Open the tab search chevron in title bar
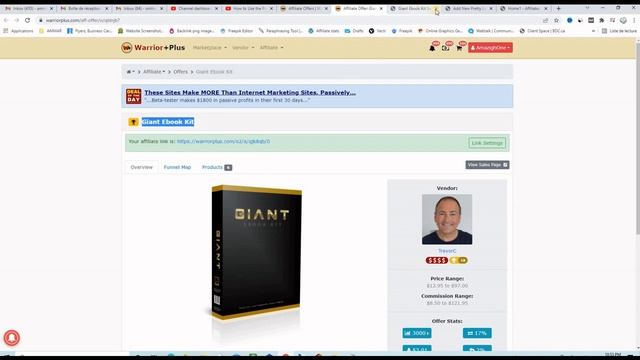Screen dimensions: 640x360 (x=587, y=8)
